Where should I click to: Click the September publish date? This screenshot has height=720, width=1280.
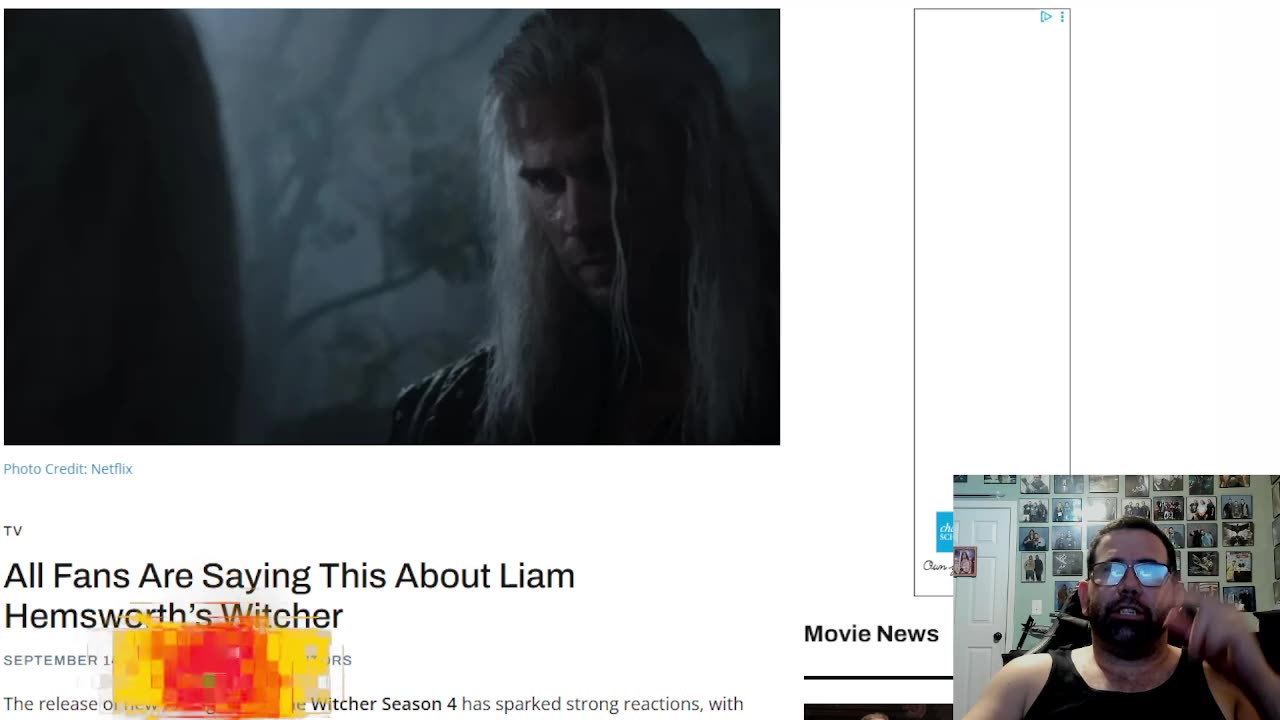pyautogui.click(x=58, y=660)
